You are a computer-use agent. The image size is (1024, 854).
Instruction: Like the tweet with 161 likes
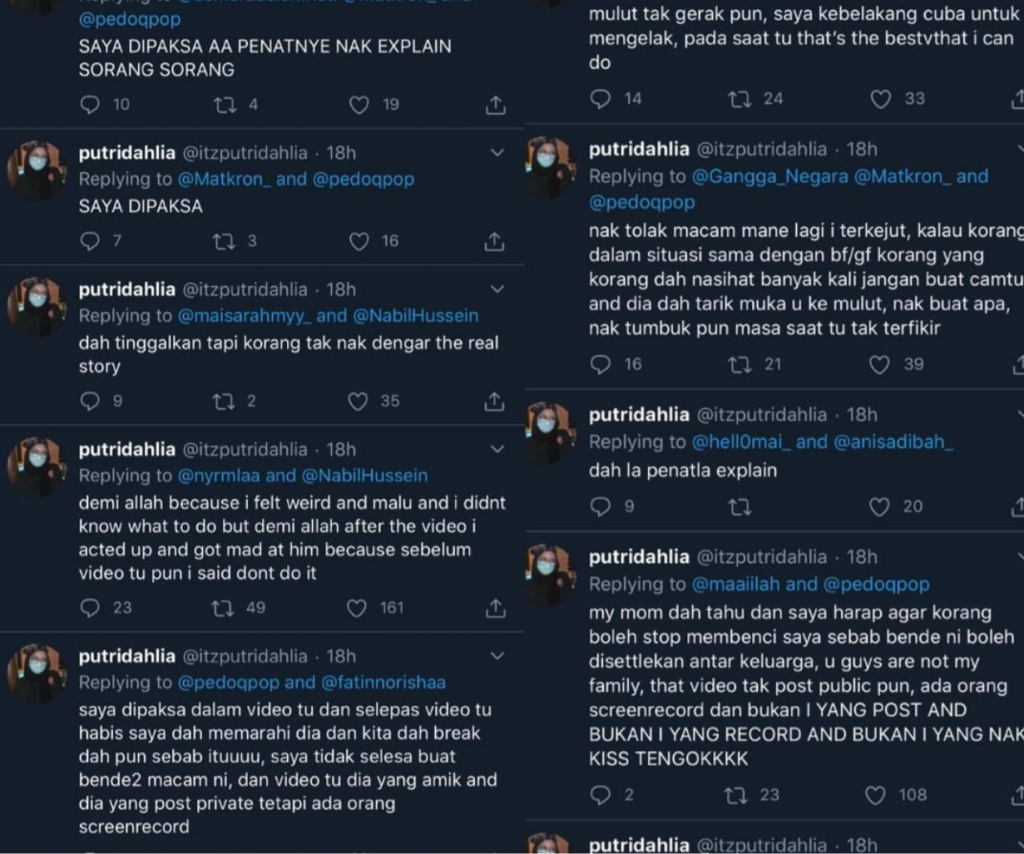coord(357,609)
